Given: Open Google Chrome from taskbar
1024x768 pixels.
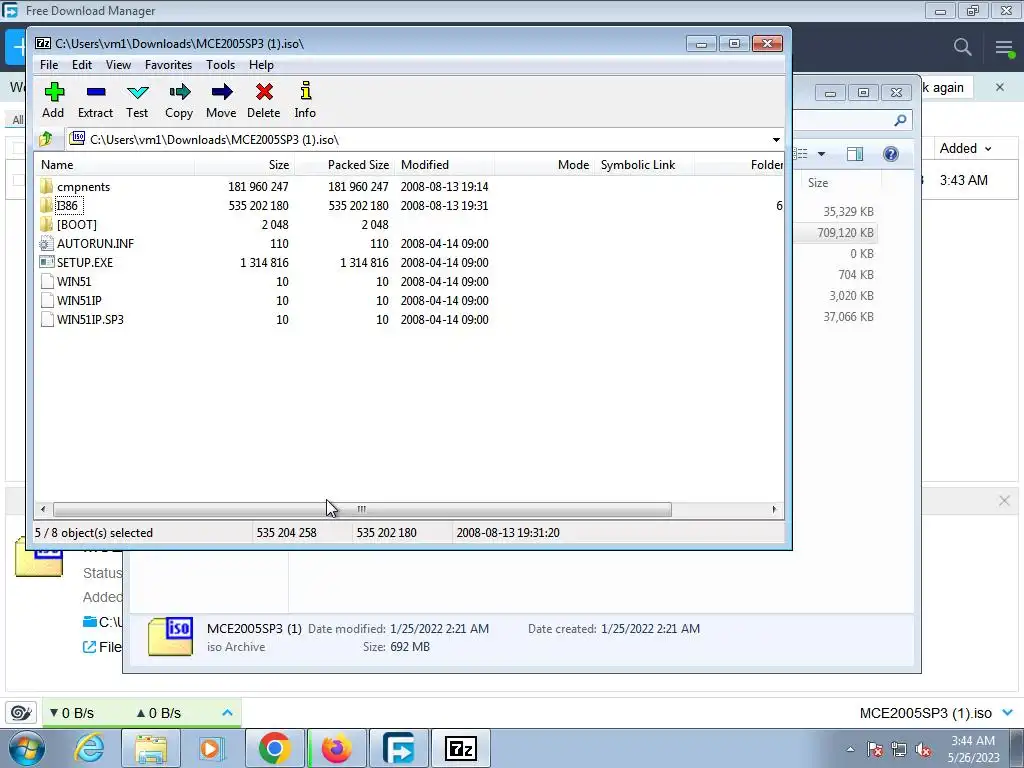Looking at the screenshot, I should tap(275, 748).
